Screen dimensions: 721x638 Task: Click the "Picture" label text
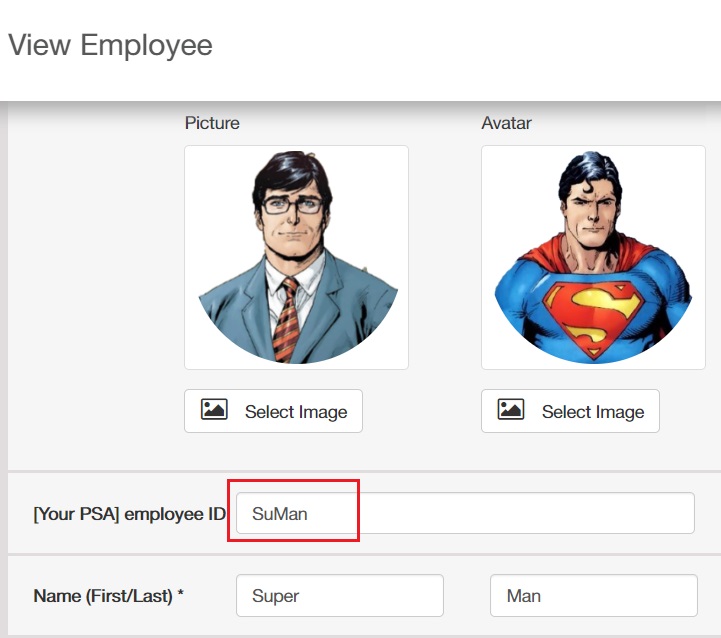click(212, 123)
